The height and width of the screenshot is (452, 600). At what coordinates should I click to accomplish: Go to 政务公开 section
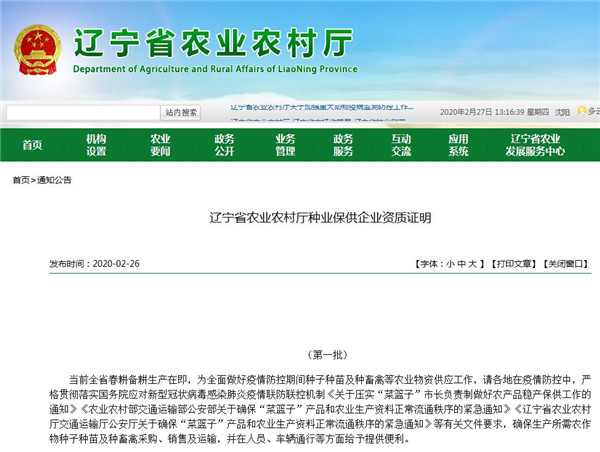click(x=224, y=145)
